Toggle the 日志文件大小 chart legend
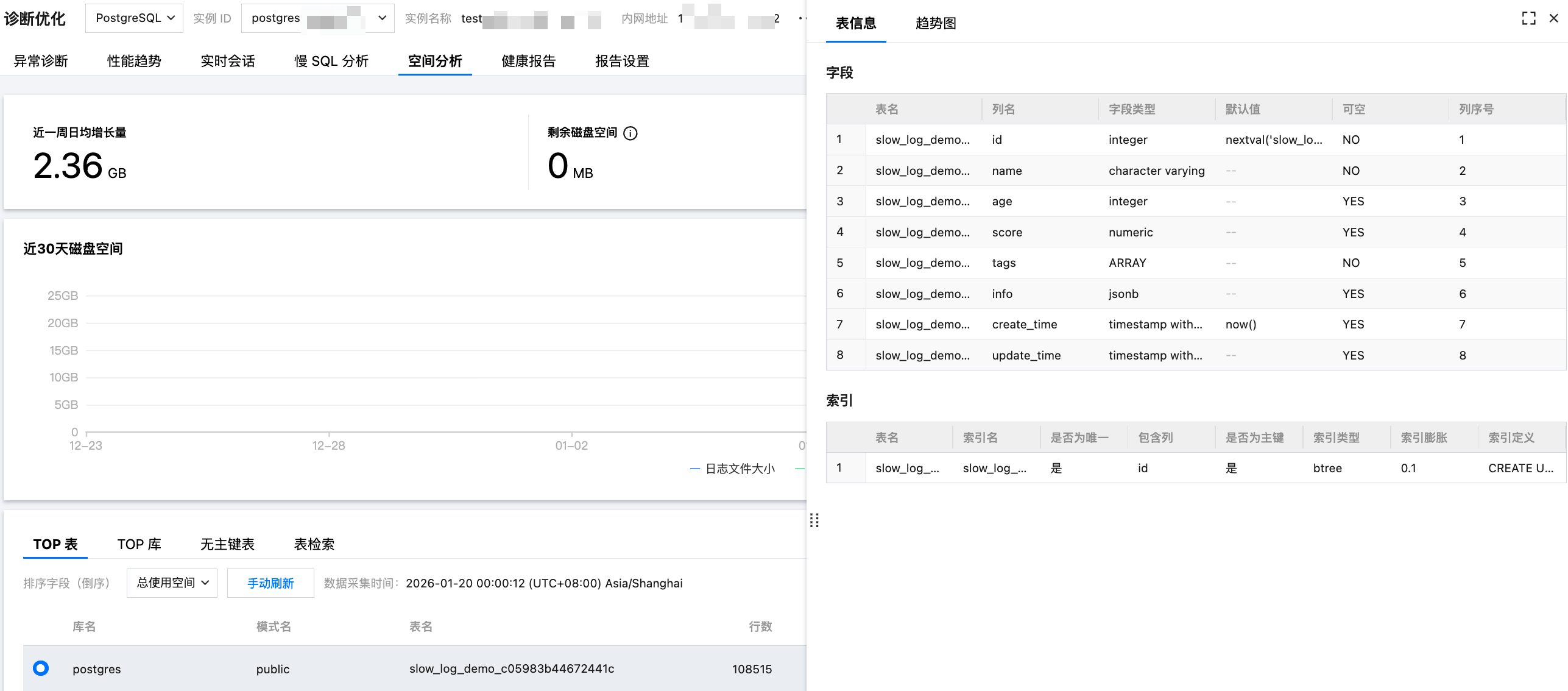 733,469
